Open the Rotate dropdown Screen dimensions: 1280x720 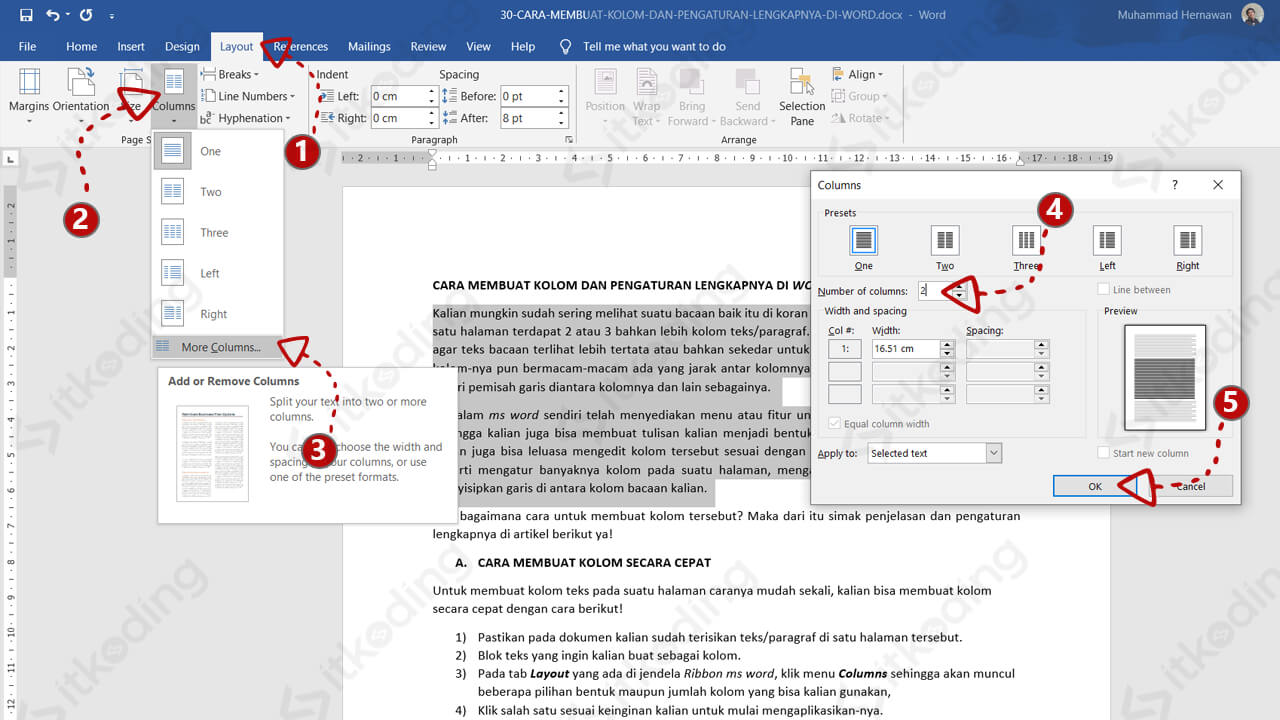(860, 118)
